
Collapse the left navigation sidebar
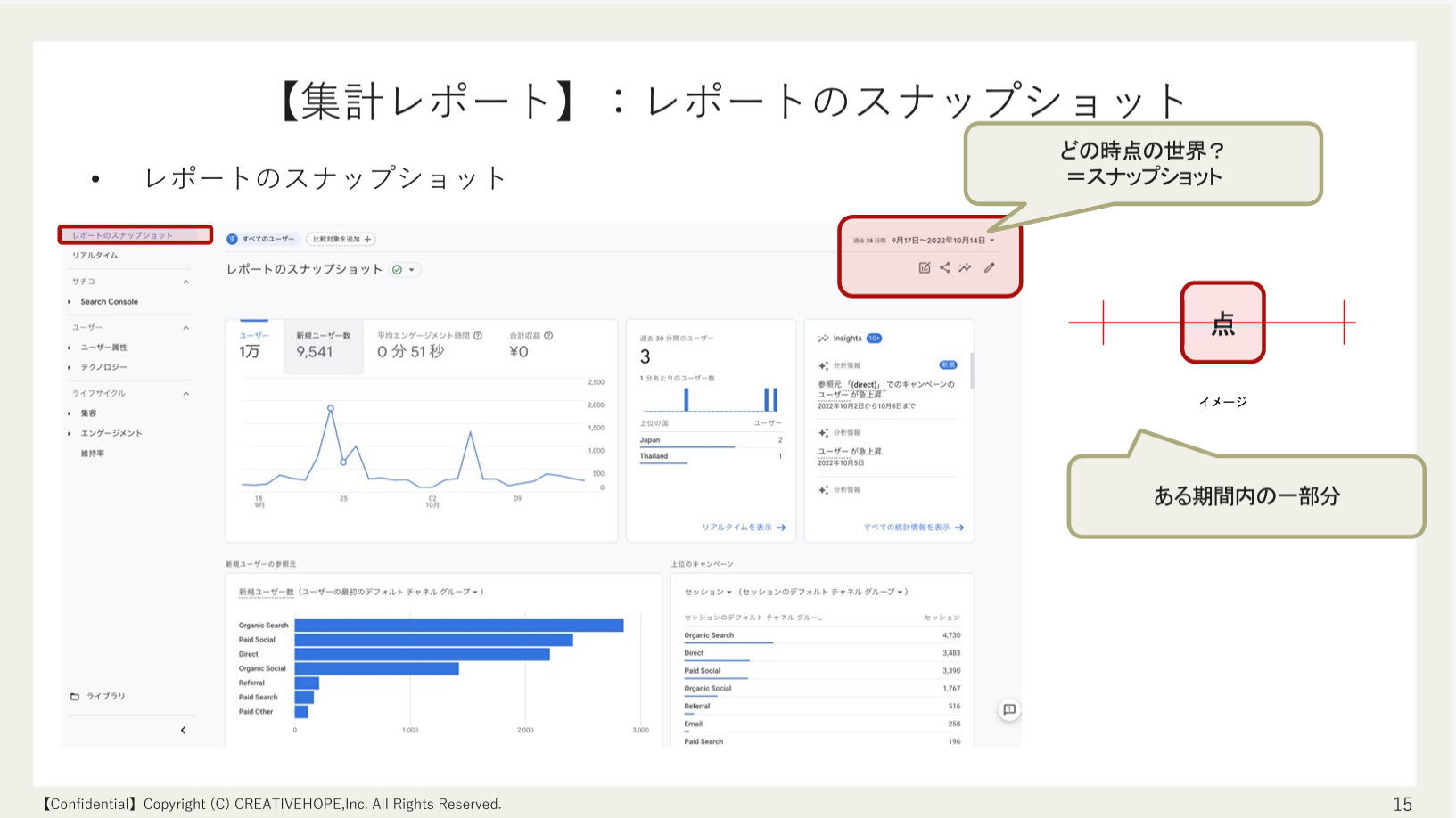183,730
